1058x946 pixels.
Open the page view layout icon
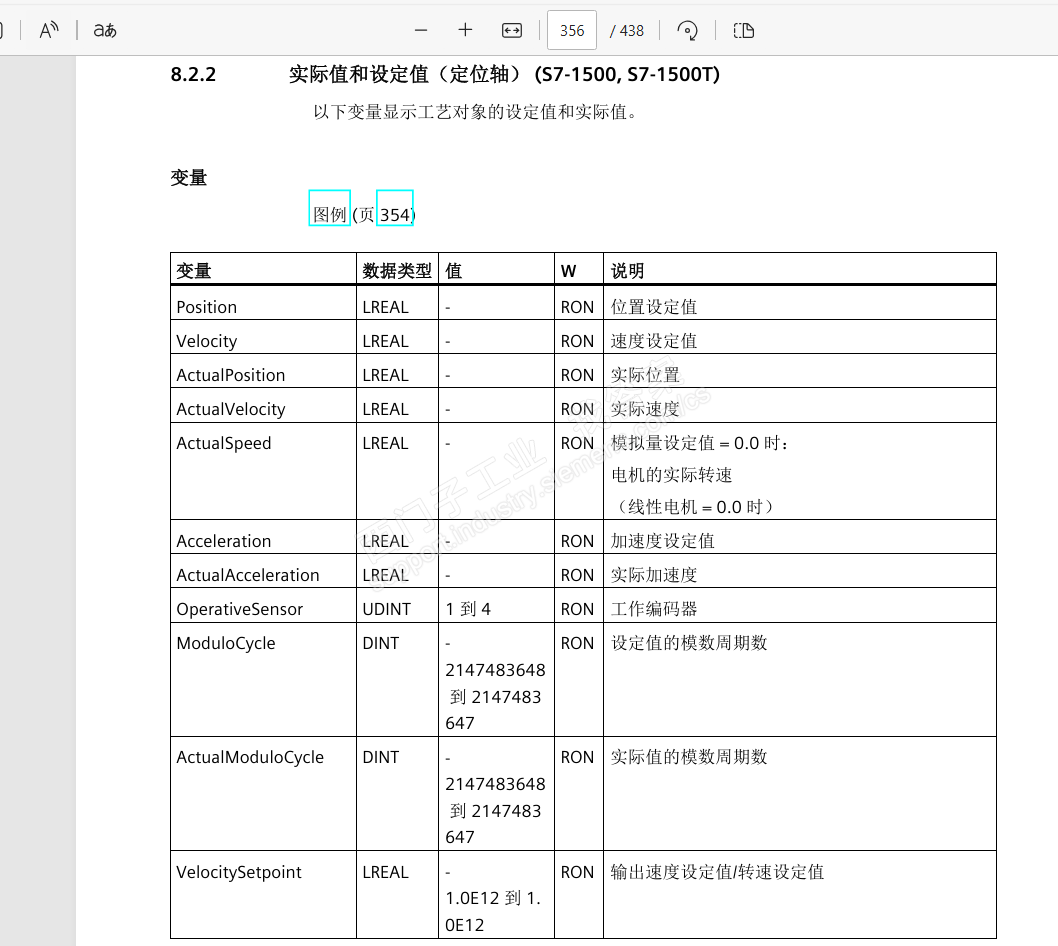[744, 30]
